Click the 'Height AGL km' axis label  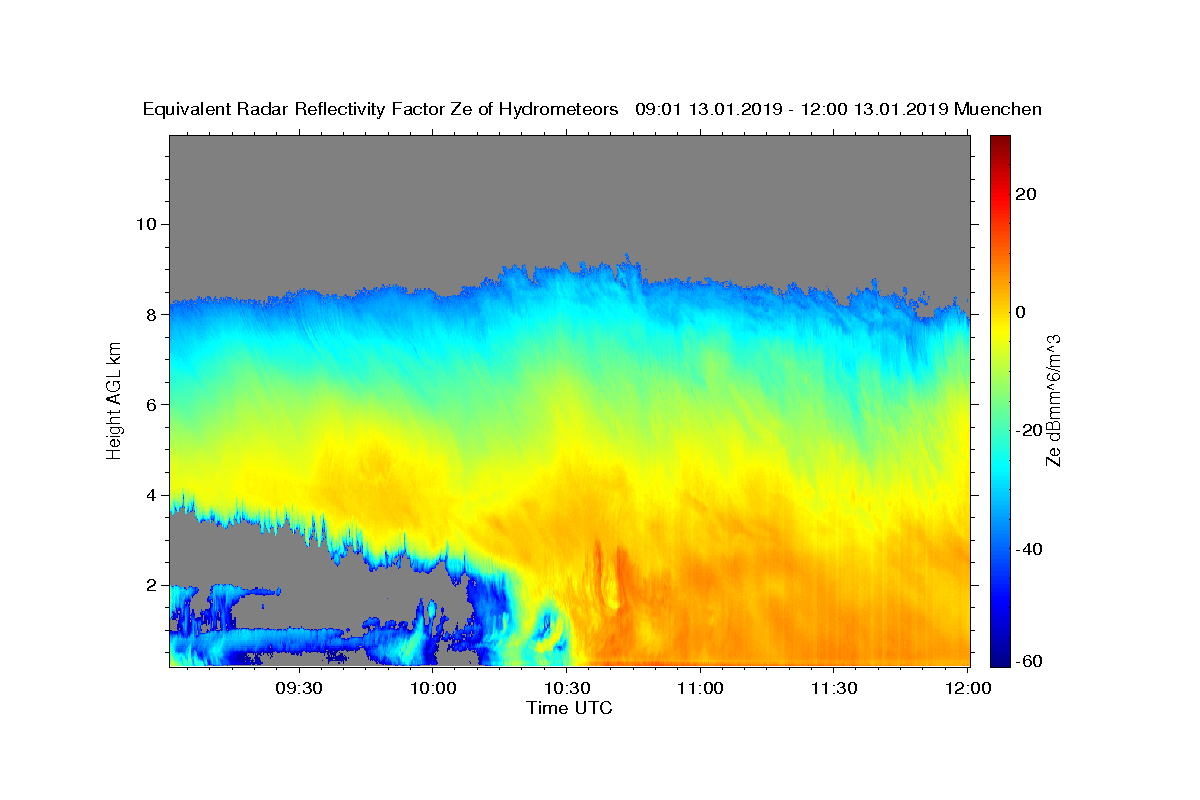(x=115, y=400)
